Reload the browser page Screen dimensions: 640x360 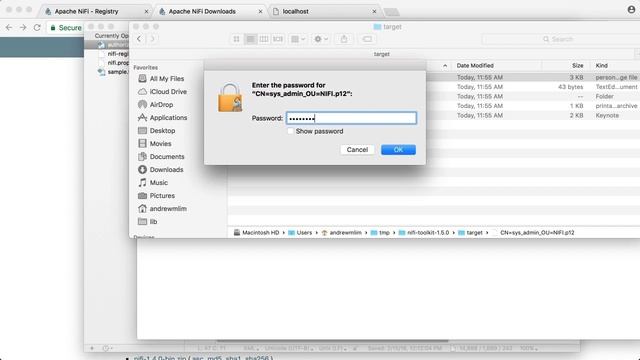click(37, 27)
